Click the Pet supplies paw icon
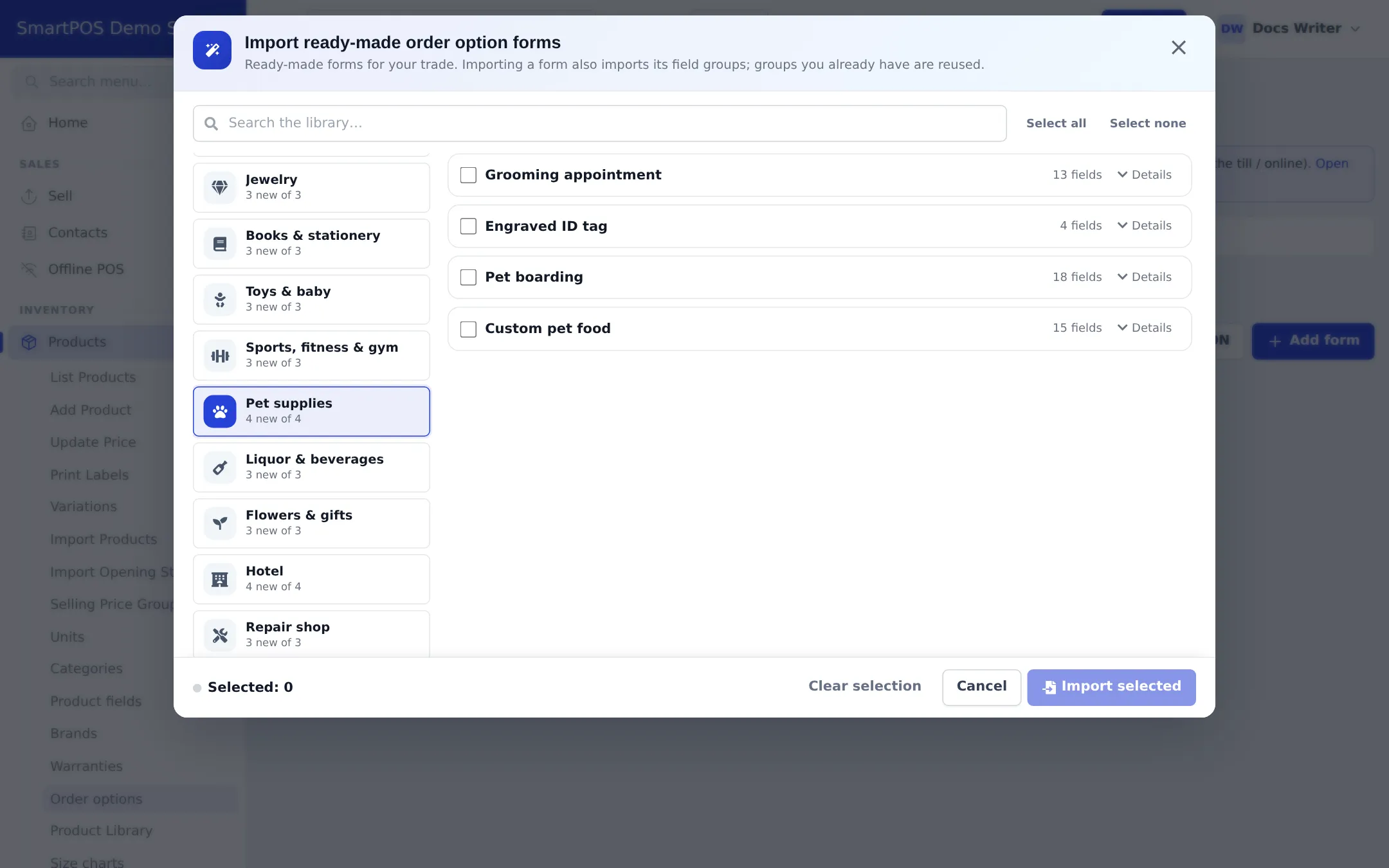Image resolution: width=1389 pixels, height=868 pixels. [220, 411]
